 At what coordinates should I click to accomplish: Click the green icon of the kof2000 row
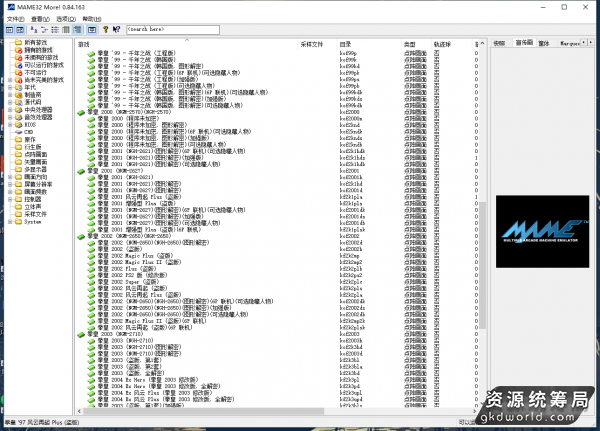click(81, 113)
